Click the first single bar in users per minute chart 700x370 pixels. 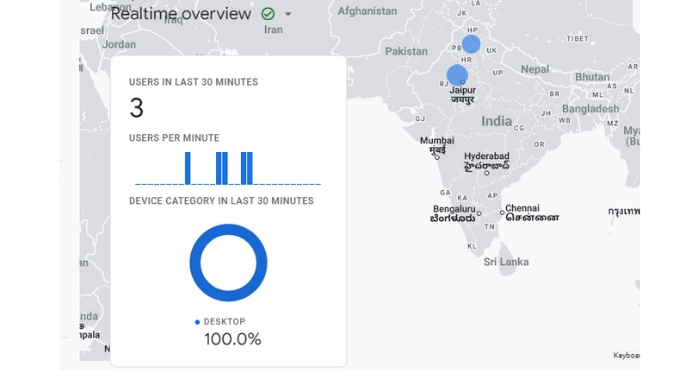(188, 168)
